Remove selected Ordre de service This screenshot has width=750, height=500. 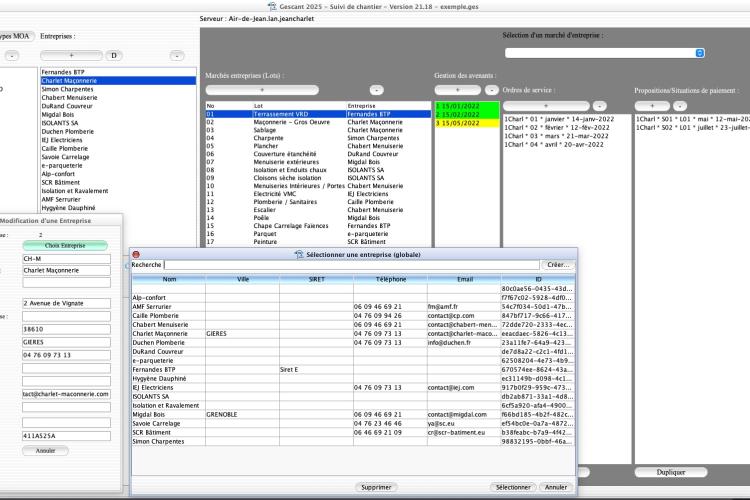(x=599, y=106)
